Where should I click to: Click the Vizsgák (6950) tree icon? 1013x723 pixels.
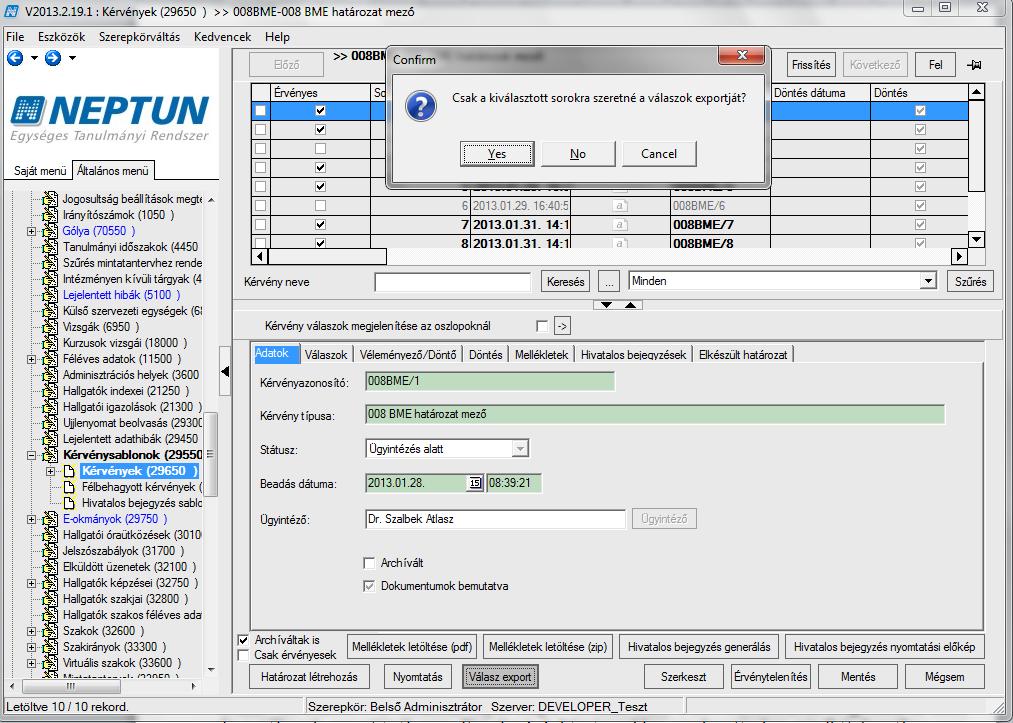click(x=50, y=327)
